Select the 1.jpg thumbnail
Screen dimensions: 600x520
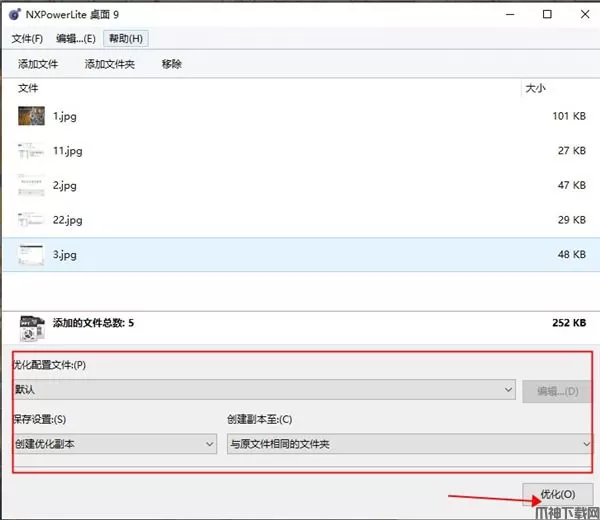click(x=31, y=116)
